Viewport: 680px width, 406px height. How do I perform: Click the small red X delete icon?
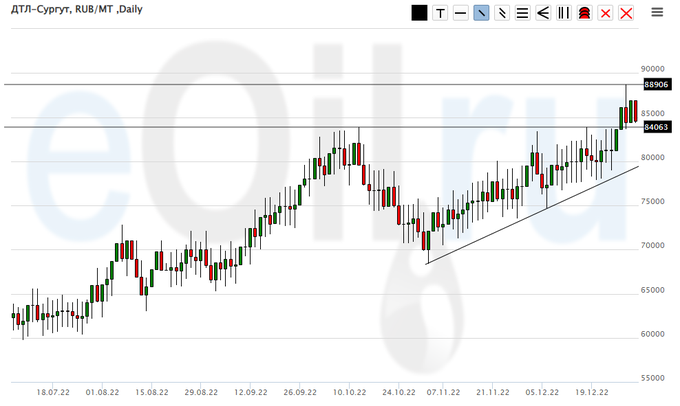tap(605, 13)
